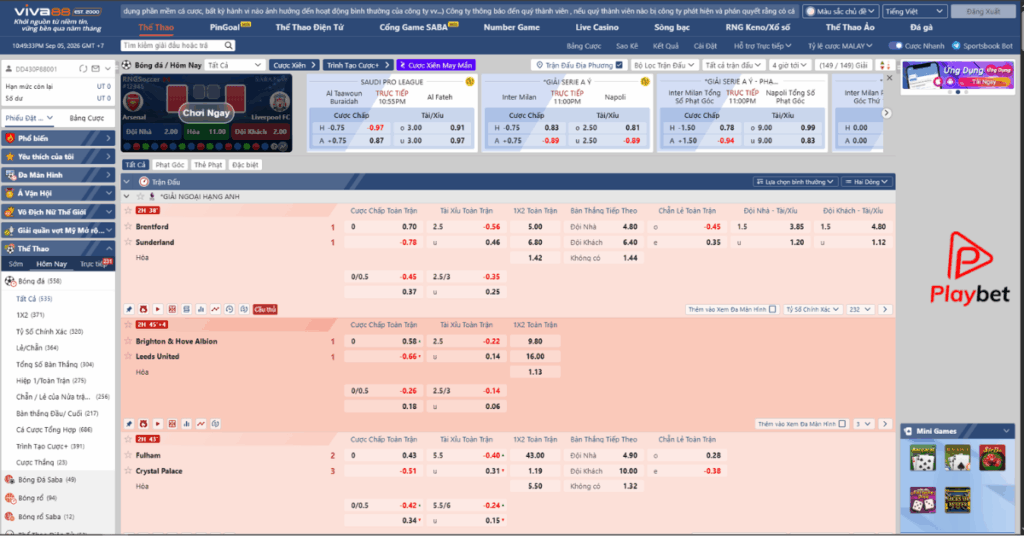Click Cược Xiên parlay button

294,65
